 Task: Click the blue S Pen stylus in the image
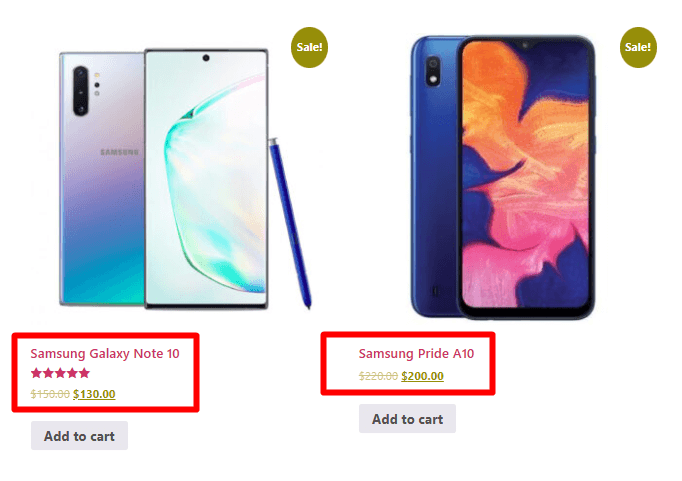(290, 224)
